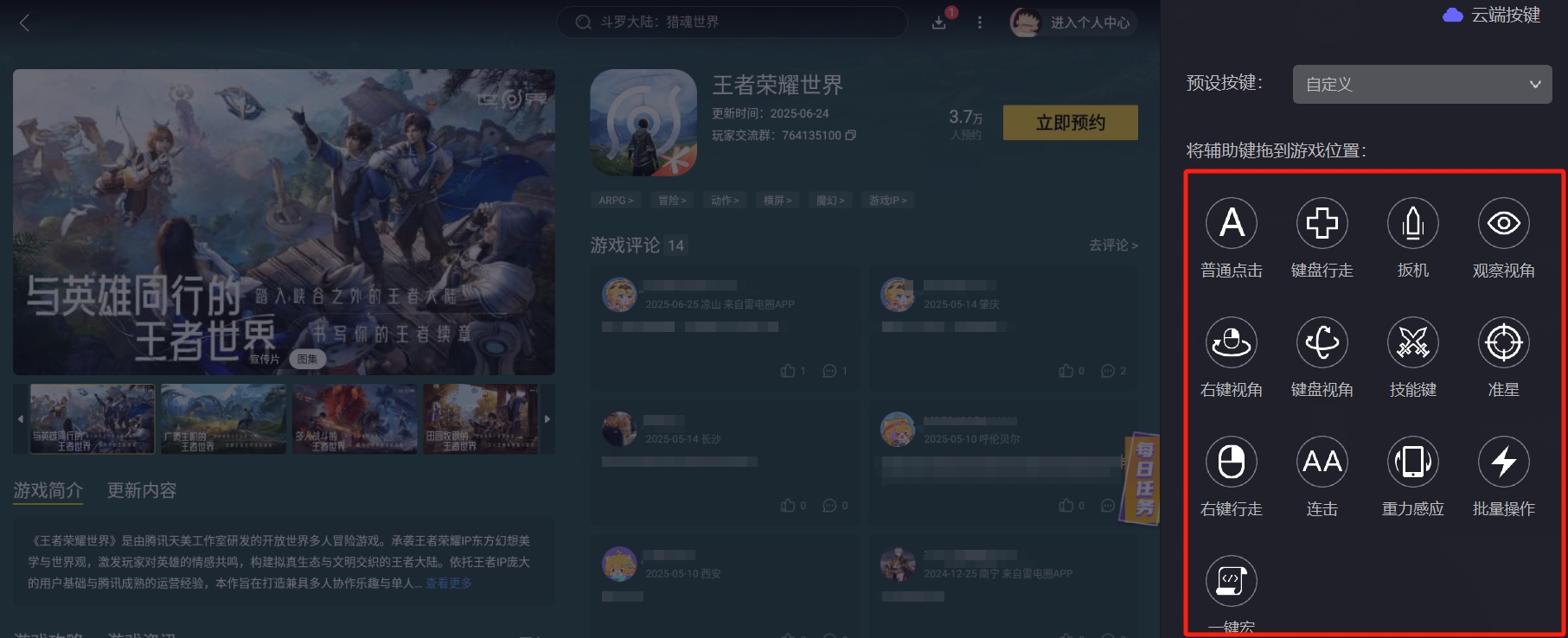Follow the 去评论 link
Viewport: 1568px width, 638px height.
pyautogui.click(x=1113, y=246)
